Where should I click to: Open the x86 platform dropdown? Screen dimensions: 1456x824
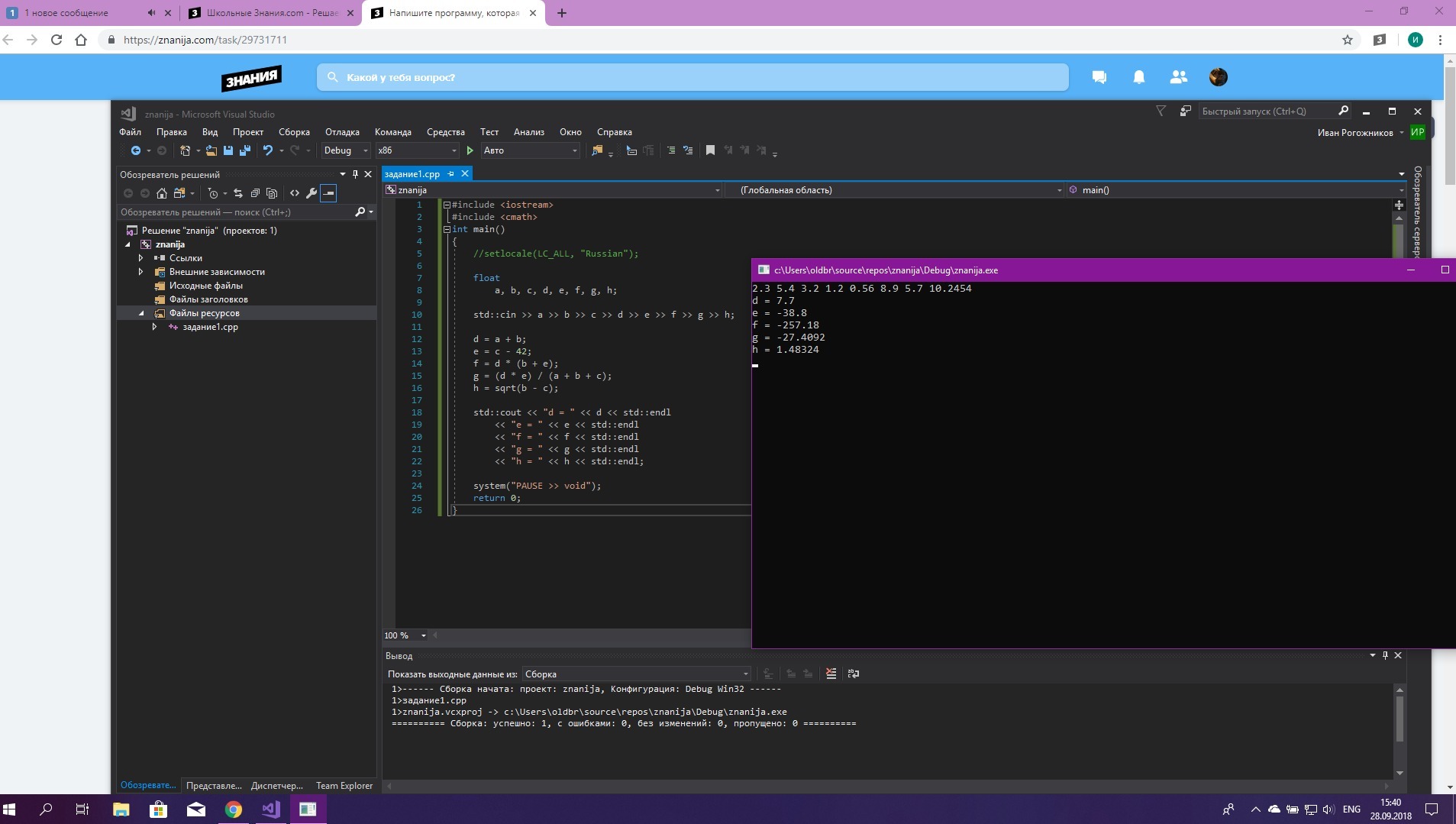click(x=417, y=150)
